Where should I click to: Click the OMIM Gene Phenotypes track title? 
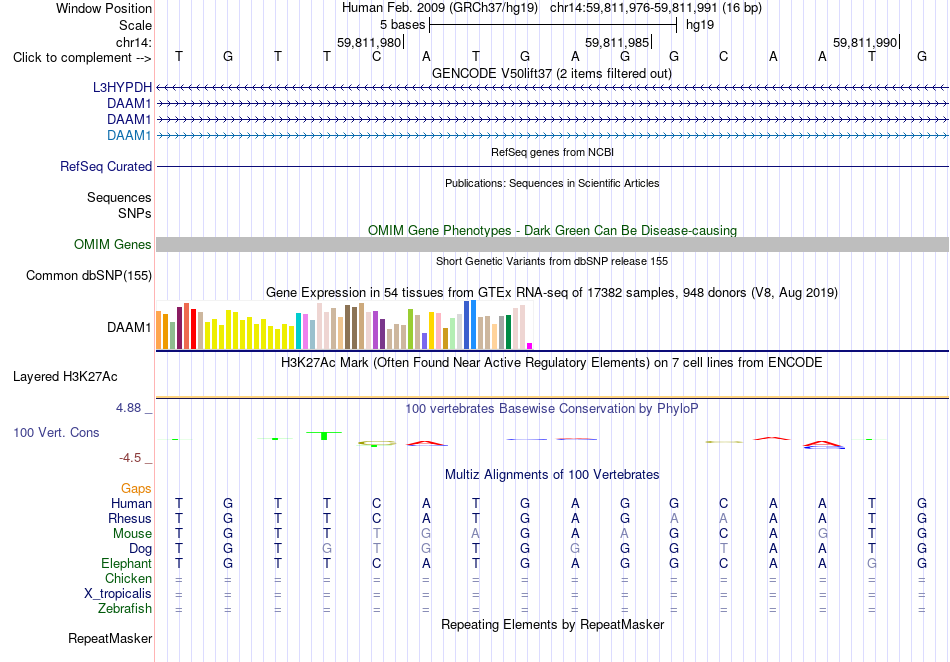pos(552,230)
